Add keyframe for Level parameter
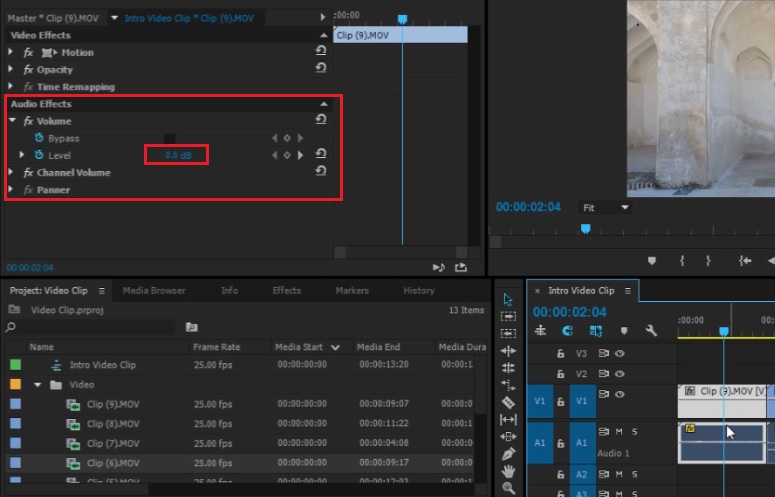This screenshot has height=497, width=775. tap(287, 155)
